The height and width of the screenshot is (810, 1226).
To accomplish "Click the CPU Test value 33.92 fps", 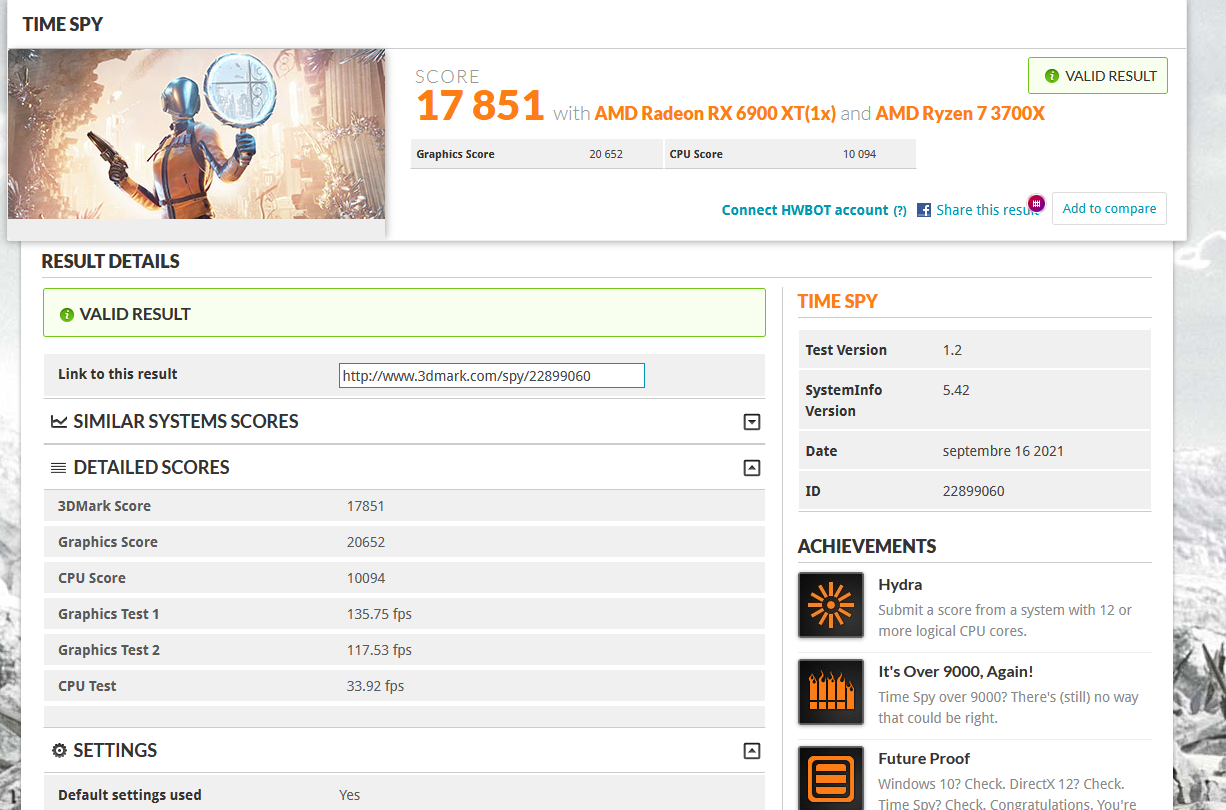I will (375, 686).
